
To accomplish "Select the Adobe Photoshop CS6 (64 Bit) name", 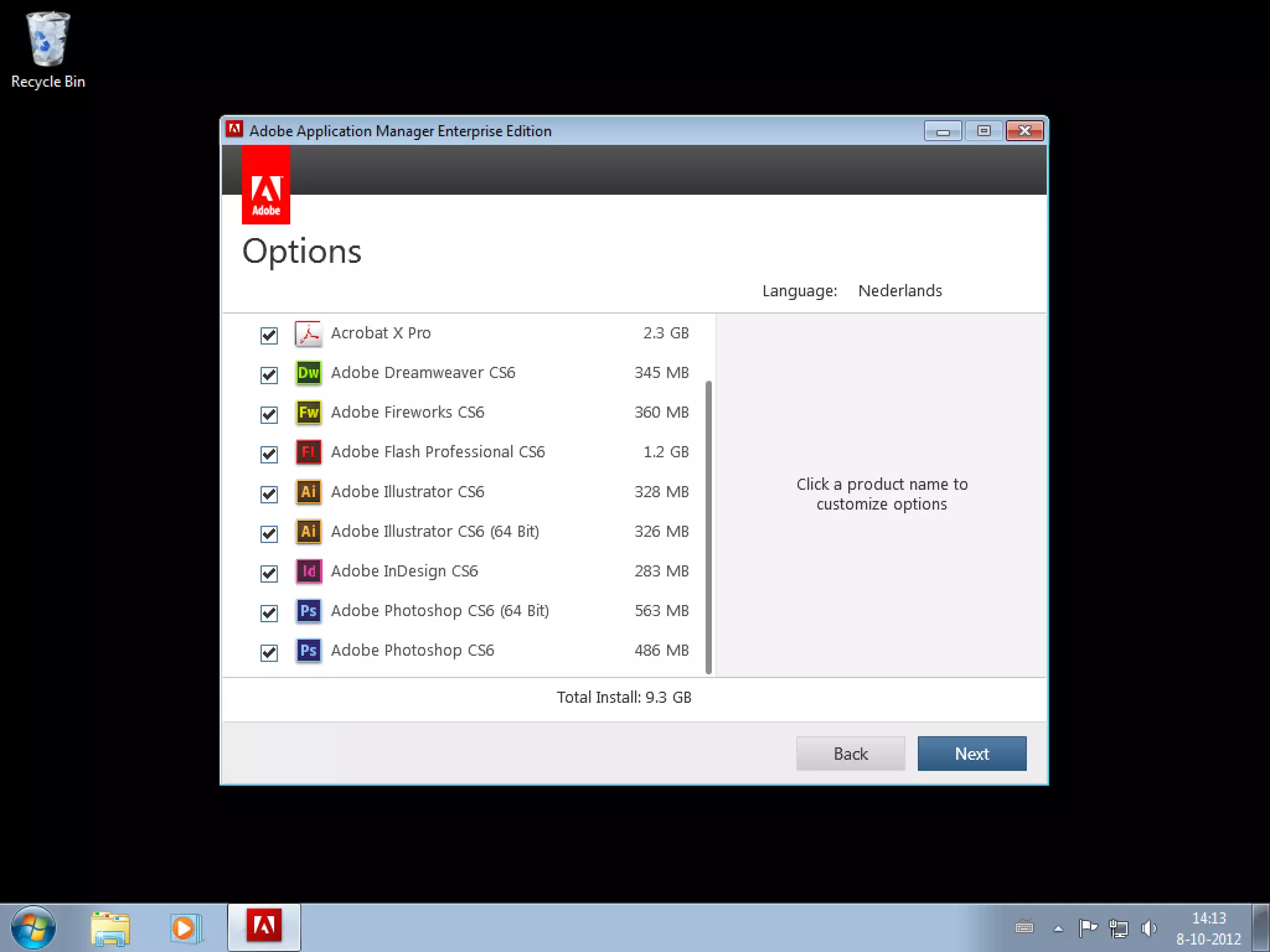I will (x=440, y=610).
